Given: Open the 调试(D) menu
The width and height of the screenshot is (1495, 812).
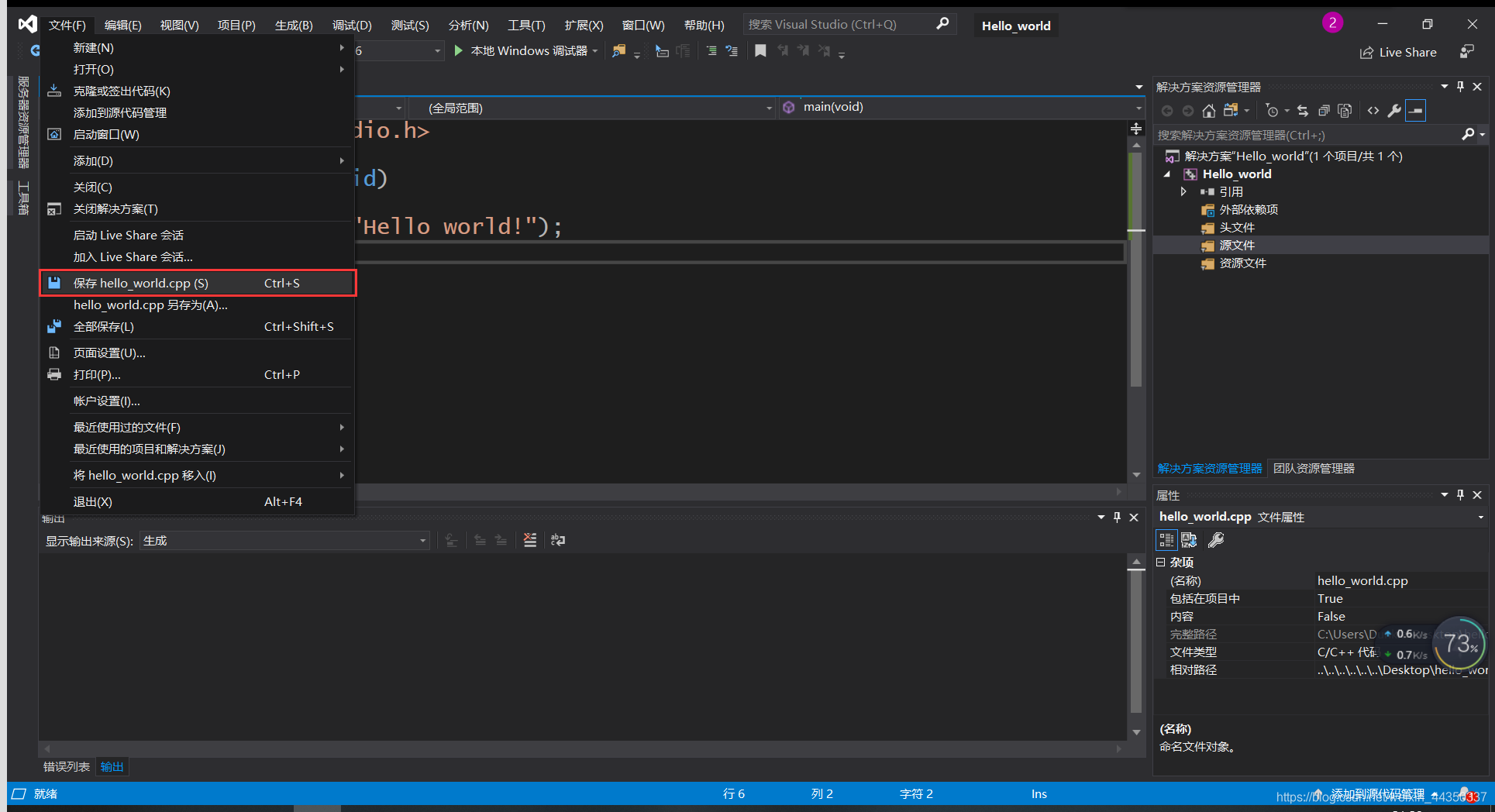Looking at the screenshot, I should (x=352, y=24).
